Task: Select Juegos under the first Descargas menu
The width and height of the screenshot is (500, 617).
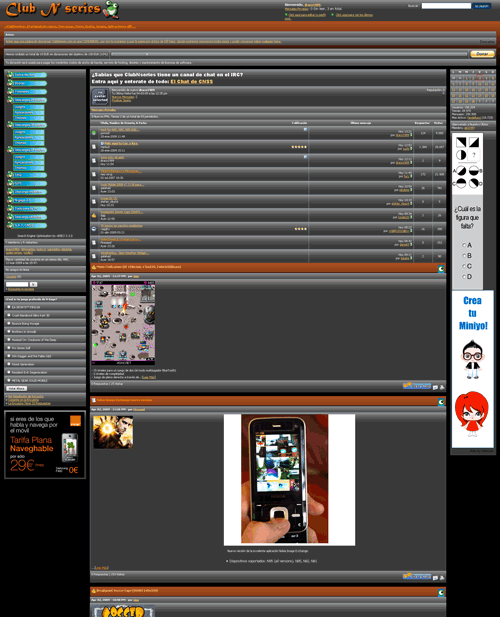Action: tap(29, 107)
